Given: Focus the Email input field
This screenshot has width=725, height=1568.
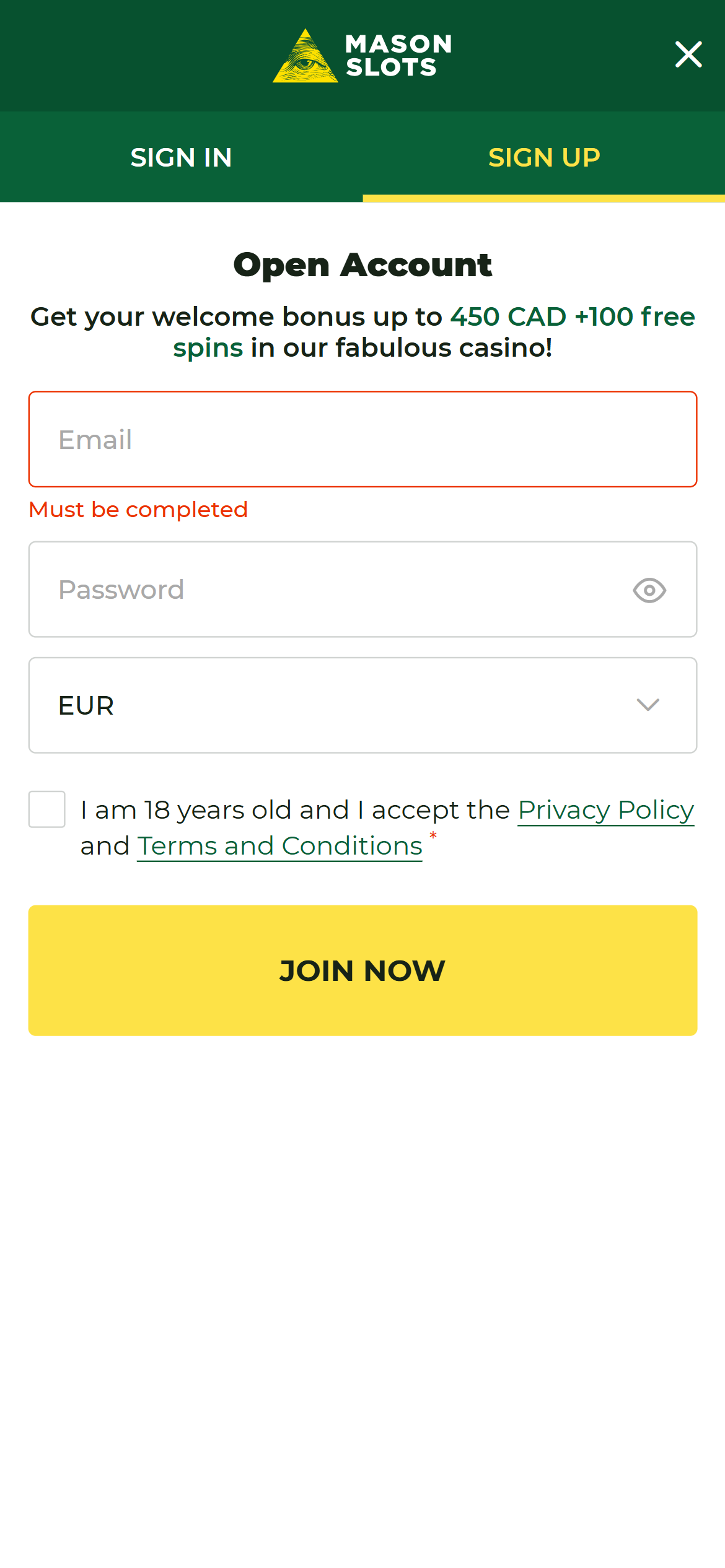Looking at the screenshot, I should 362,439.
